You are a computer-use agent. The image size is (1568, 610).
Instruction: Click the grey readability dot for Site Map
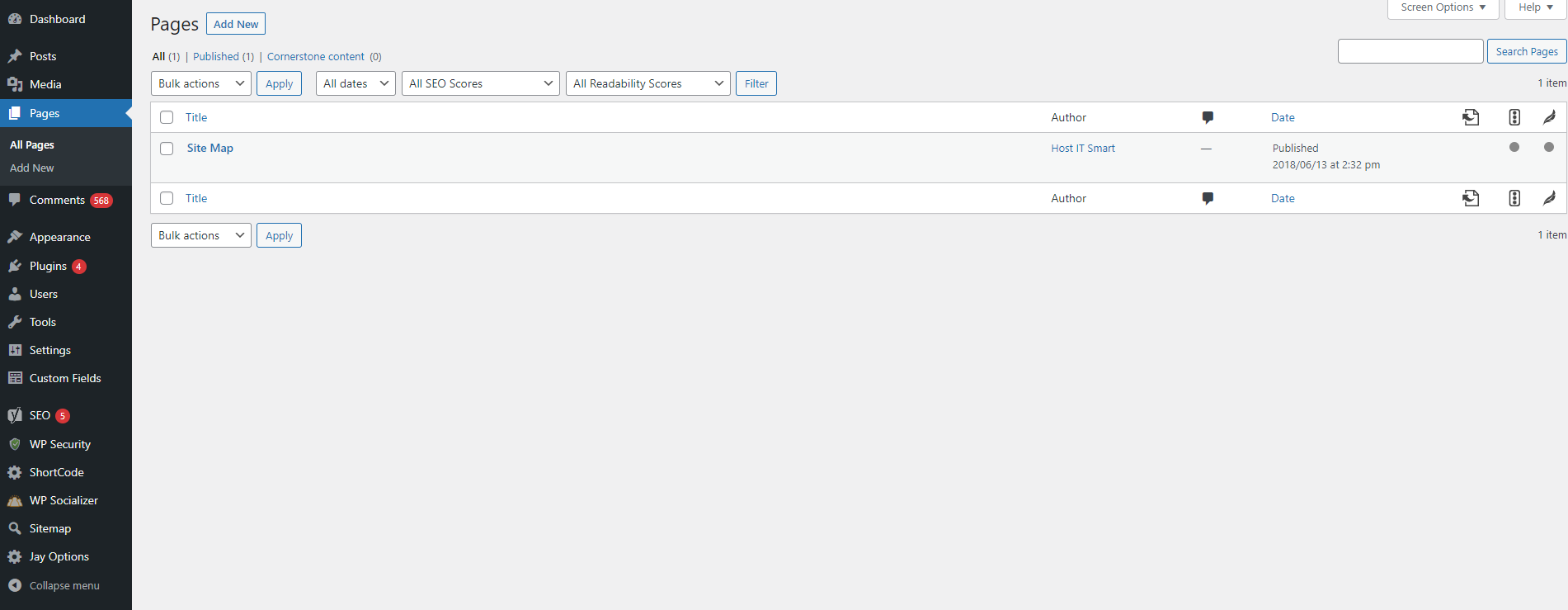[1549, 147]
